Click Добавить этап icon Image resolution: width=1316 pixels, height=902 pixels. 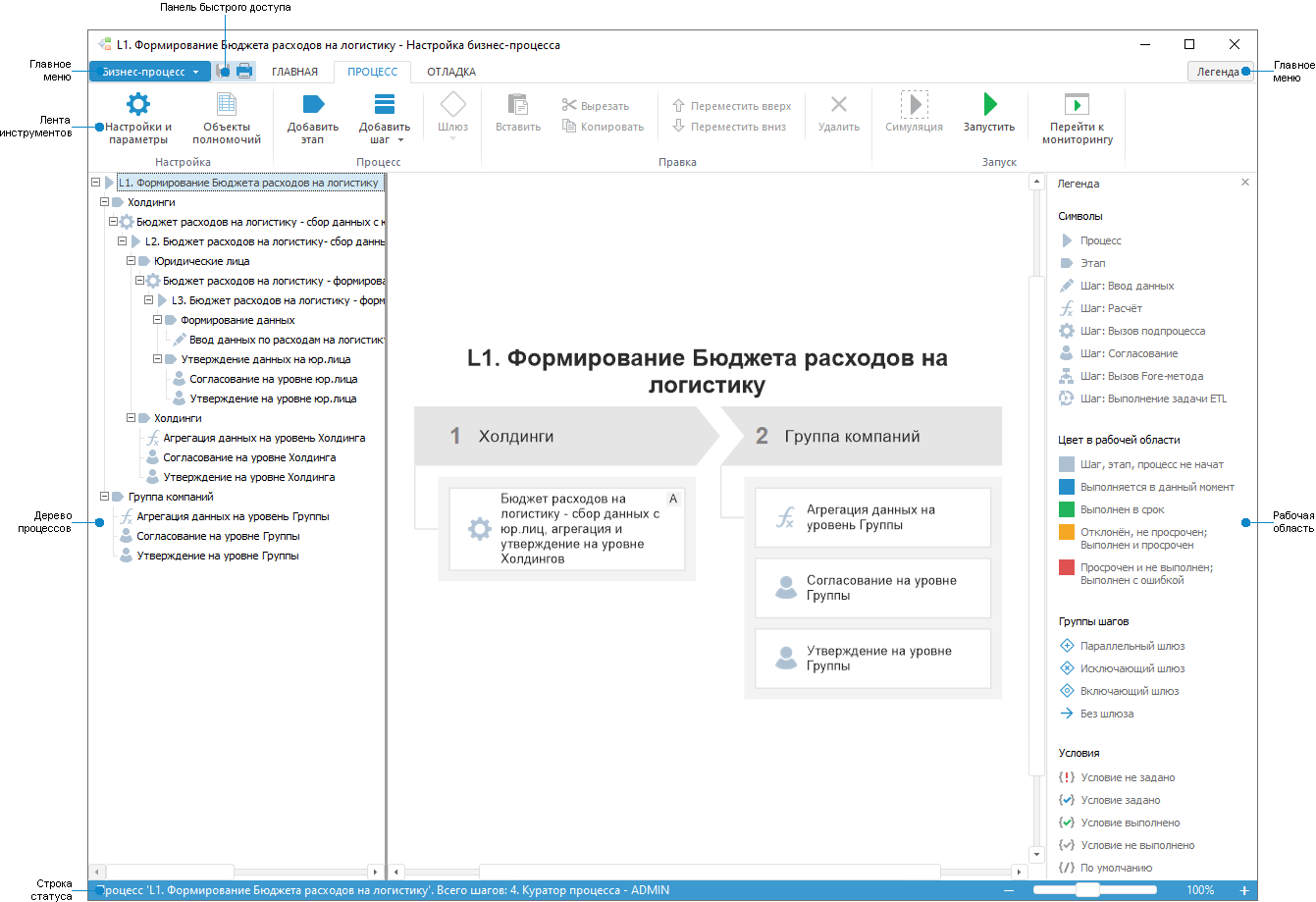coord(313,104)
